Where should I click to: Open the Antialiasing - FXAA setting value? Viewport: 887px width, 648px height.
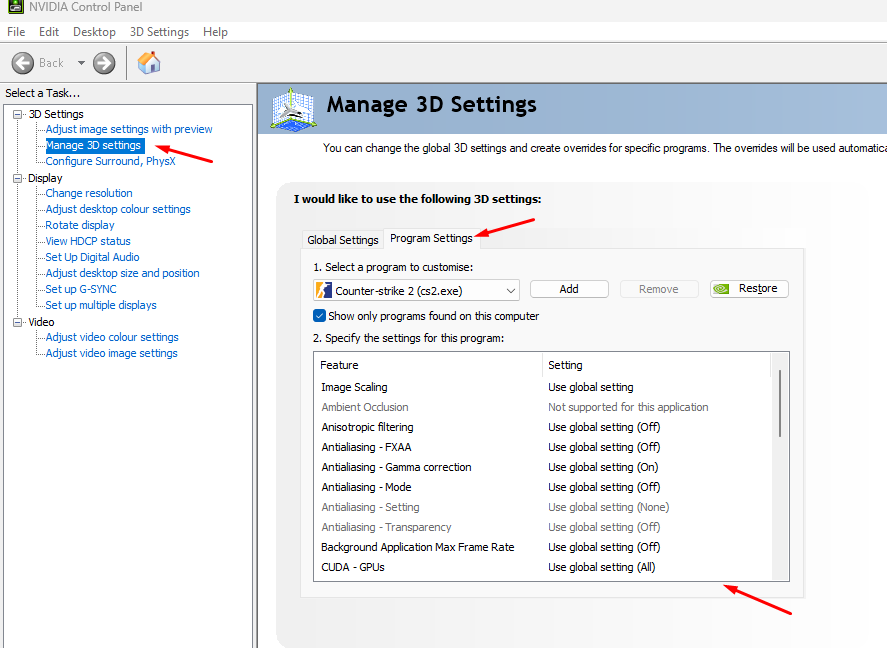[604, 447]
